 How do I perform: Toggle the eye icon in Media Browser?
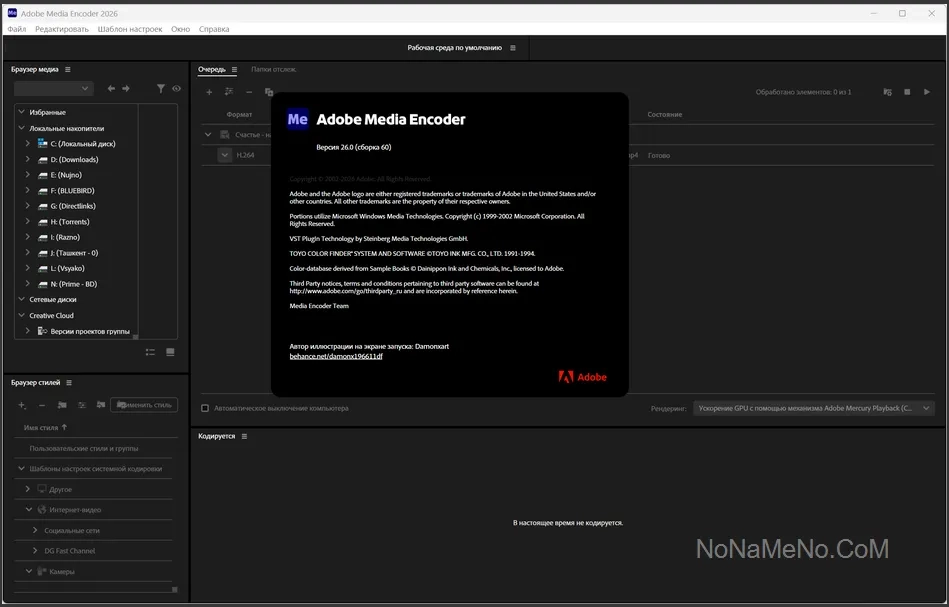coord(177,89)
